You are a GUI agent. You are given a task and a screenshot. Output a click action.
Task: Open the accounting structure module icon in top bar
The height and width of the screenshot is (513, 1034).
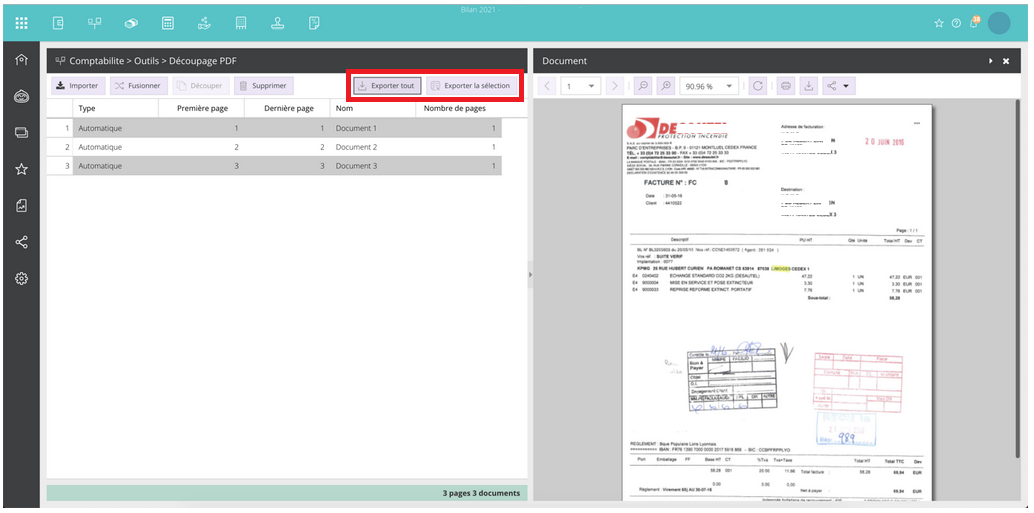94,23
